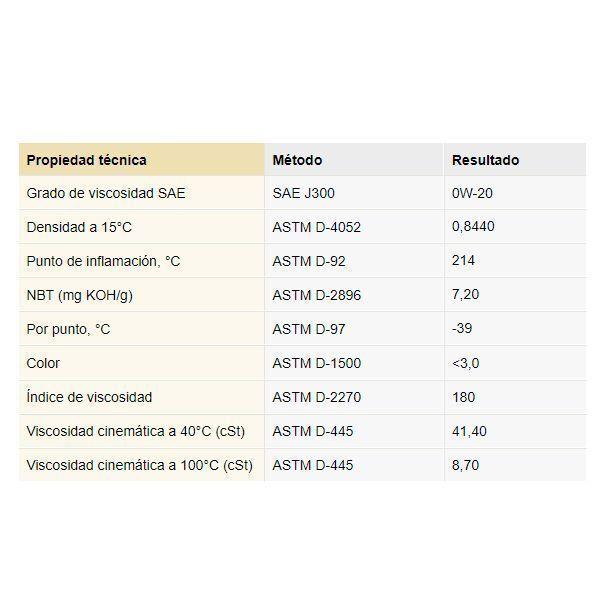Click the '7,20' result value
The height and width of the screenshot is (600, 600).
(x=465, y=295)
